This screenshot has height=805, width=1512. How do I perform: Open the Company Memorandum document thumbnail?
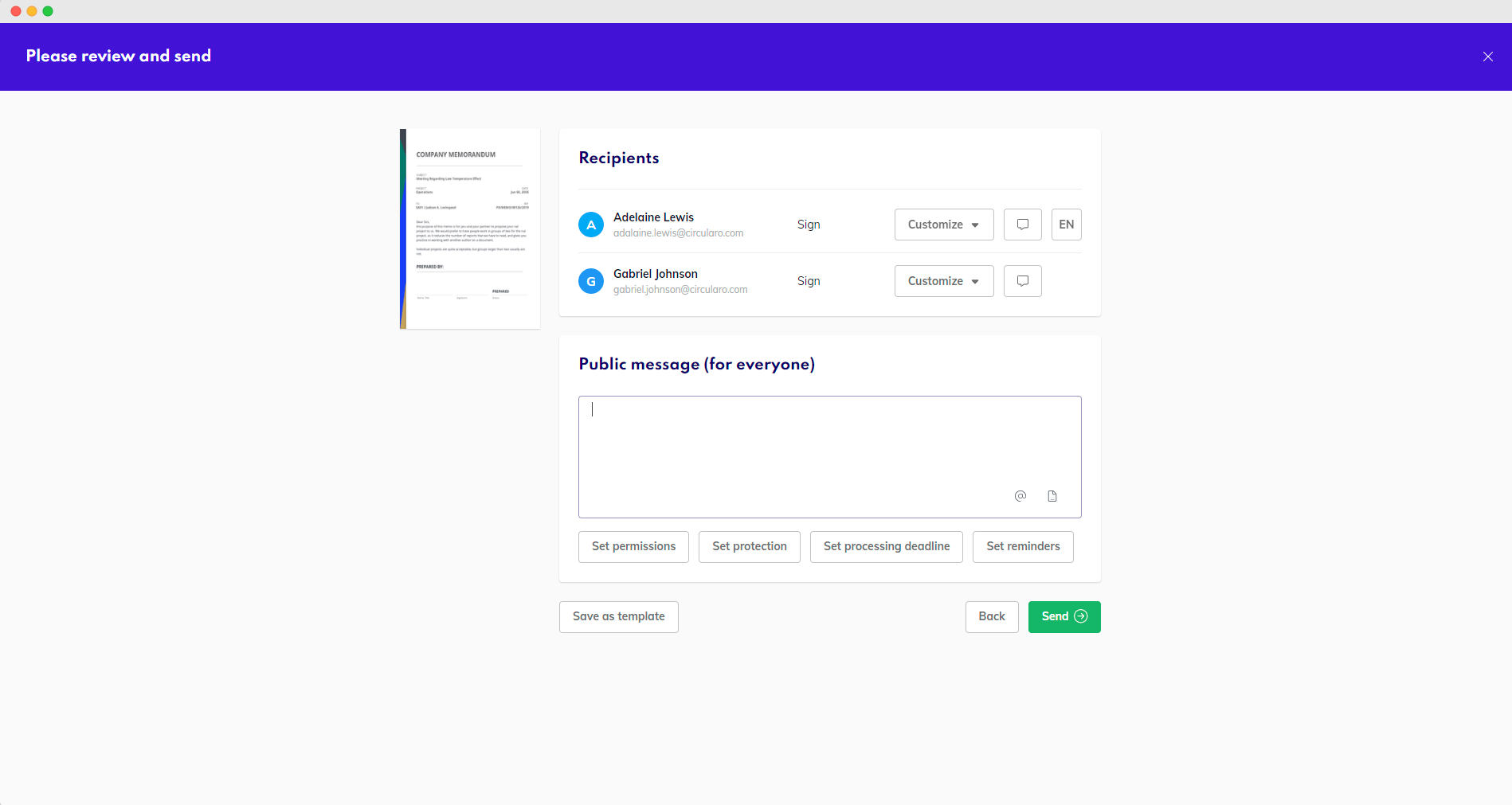pos(470,229)
